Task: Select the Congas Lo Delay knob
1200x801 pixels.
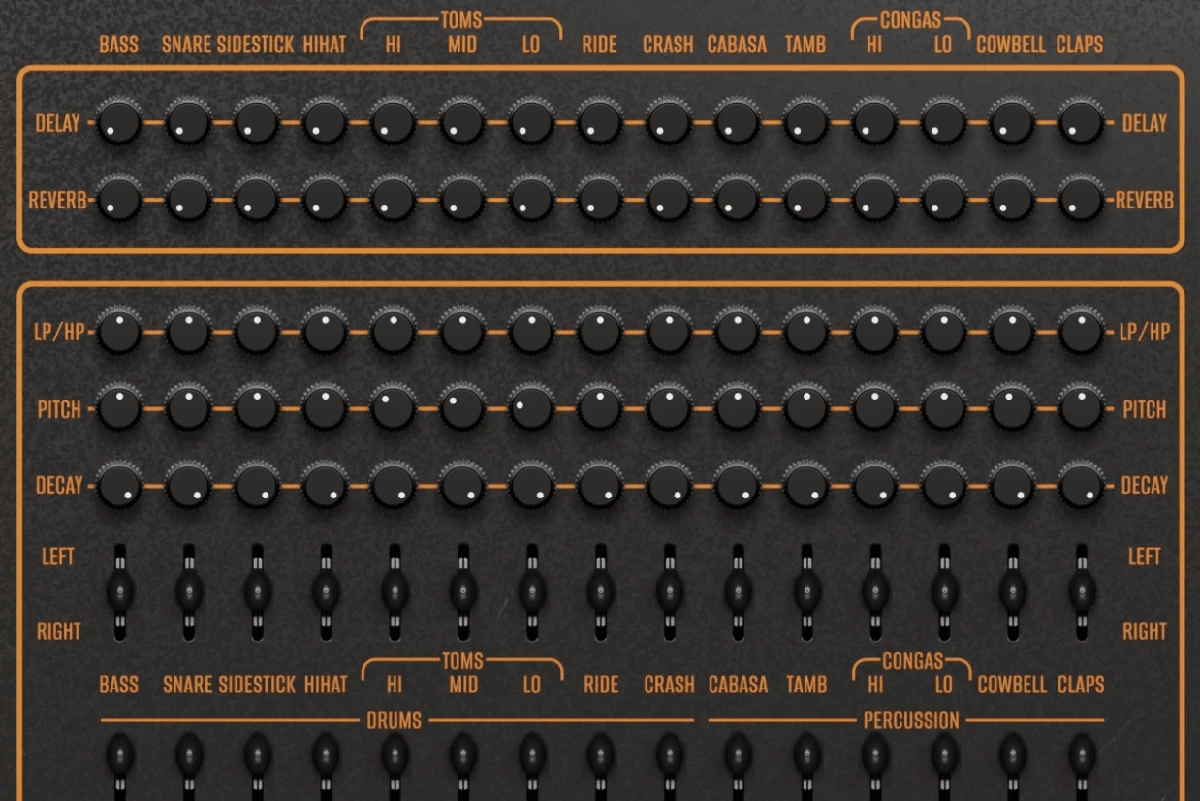Action: [x=943, y=123]
